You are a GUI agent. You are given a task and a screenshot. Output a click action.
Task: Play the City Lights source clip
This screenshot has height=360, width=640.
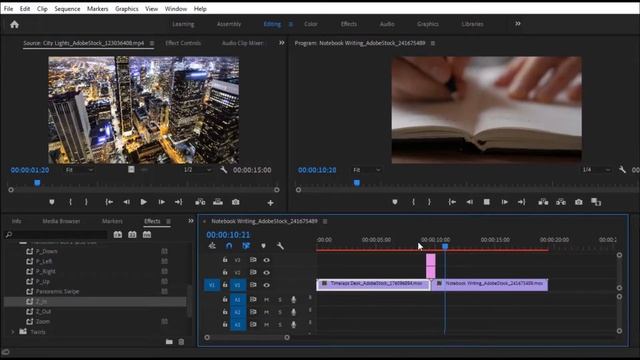[143, 202]
